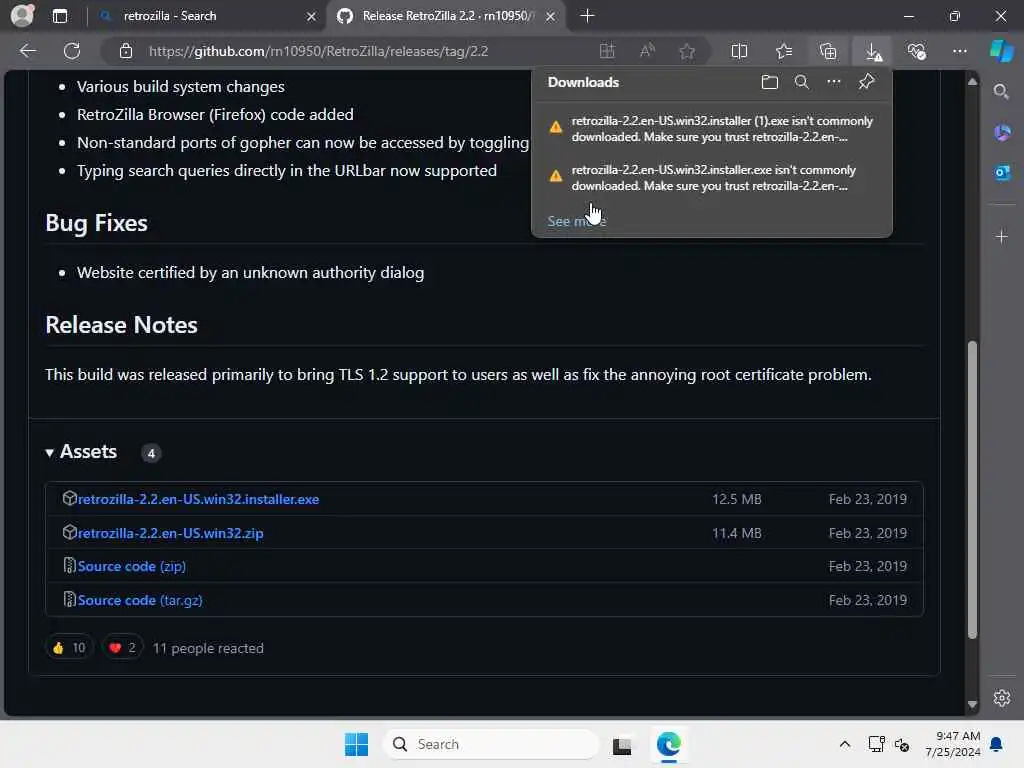This screenshot has height=768, width=1024.
Task: Open a new tab with plus button
Action: (x=587, y=16)
